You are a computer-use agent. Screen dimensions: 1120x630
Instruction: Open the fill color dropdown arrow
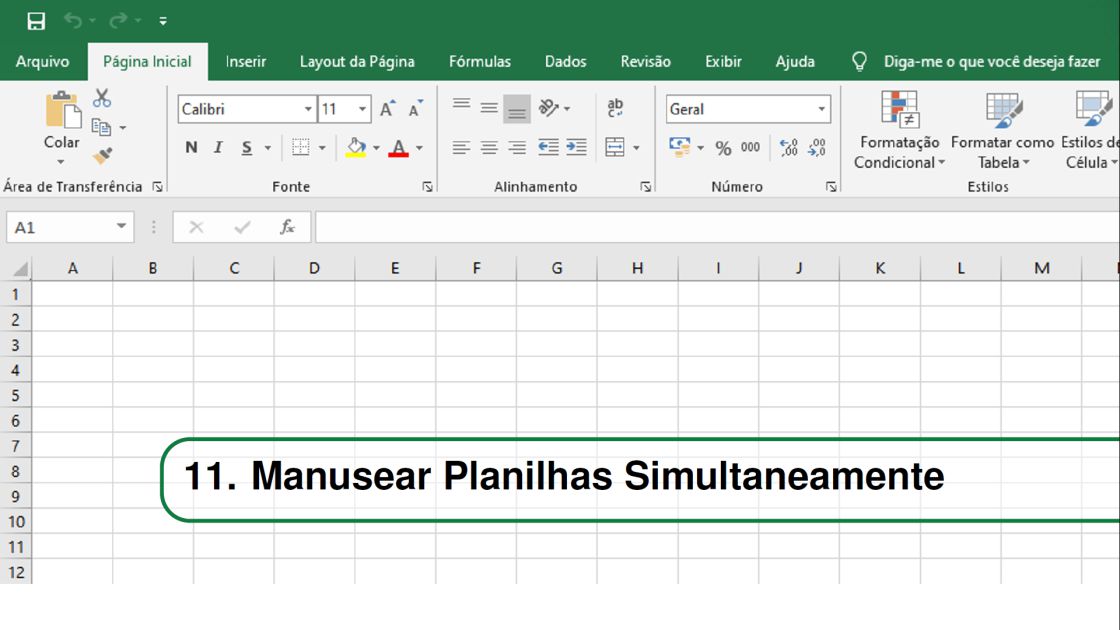coord(376,148)
